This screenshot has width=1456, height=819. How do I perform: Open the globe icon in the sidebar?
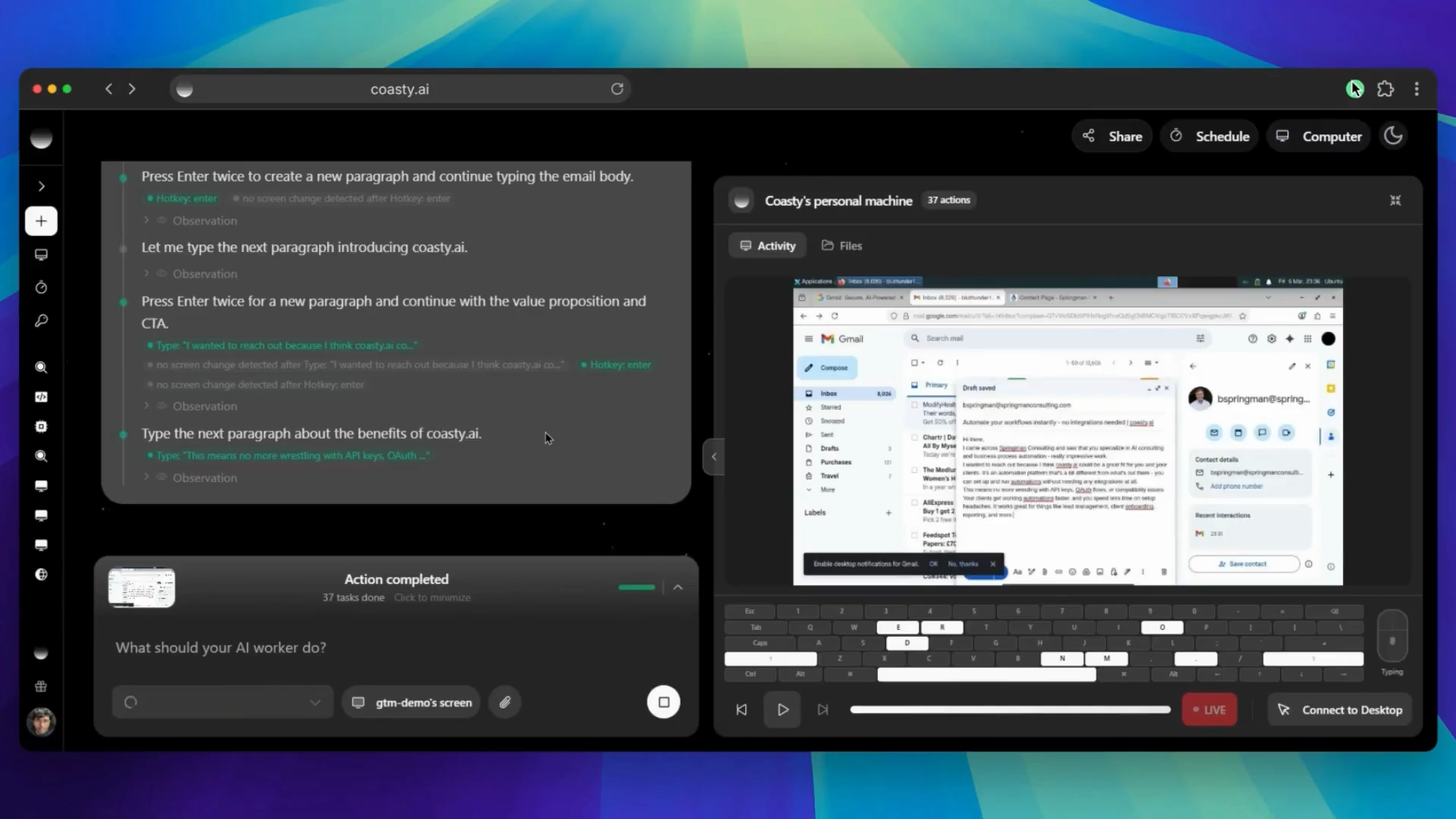41,575
